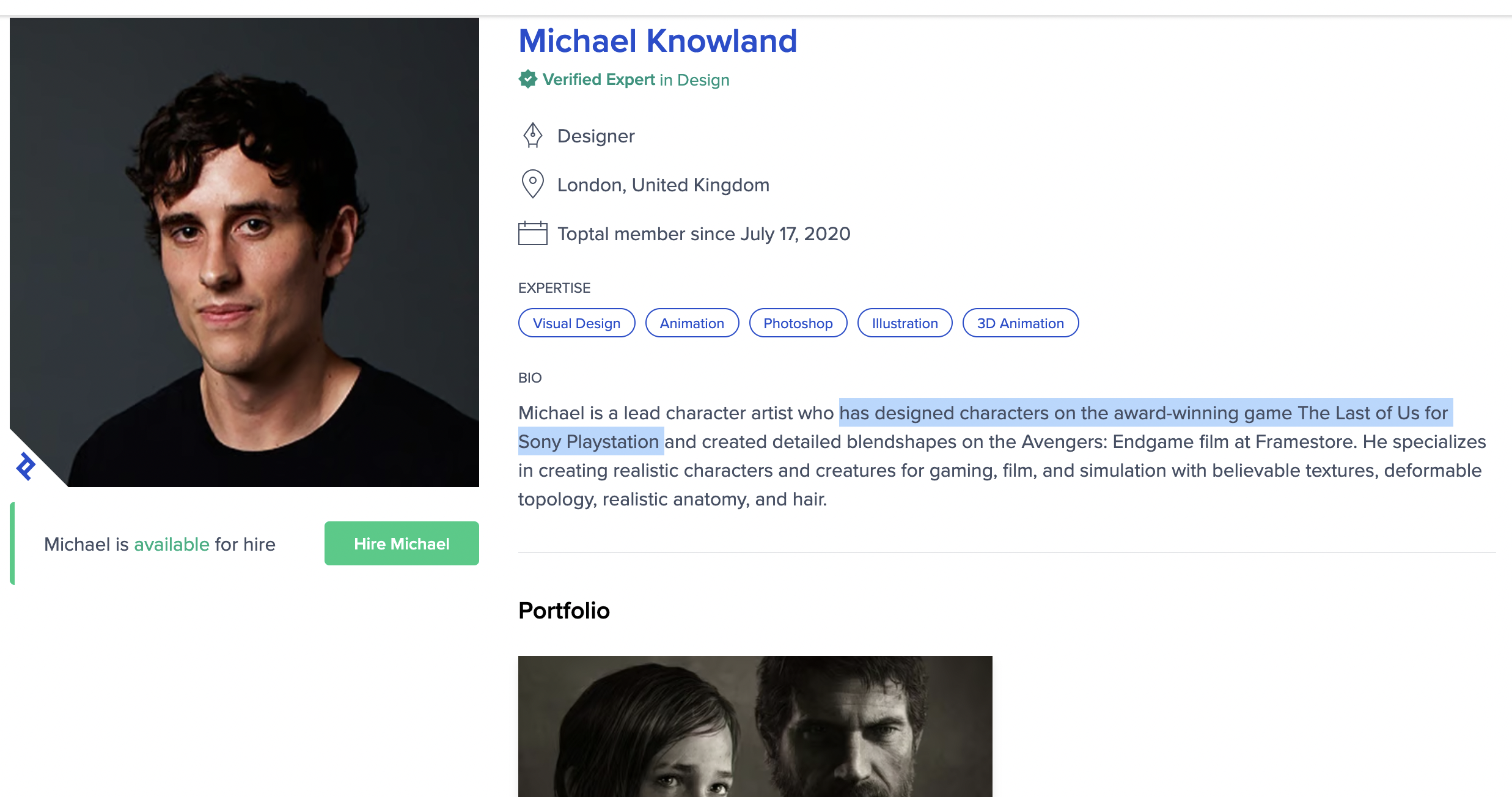
Task: Click the location pin icon
Action: click(532, 184)
